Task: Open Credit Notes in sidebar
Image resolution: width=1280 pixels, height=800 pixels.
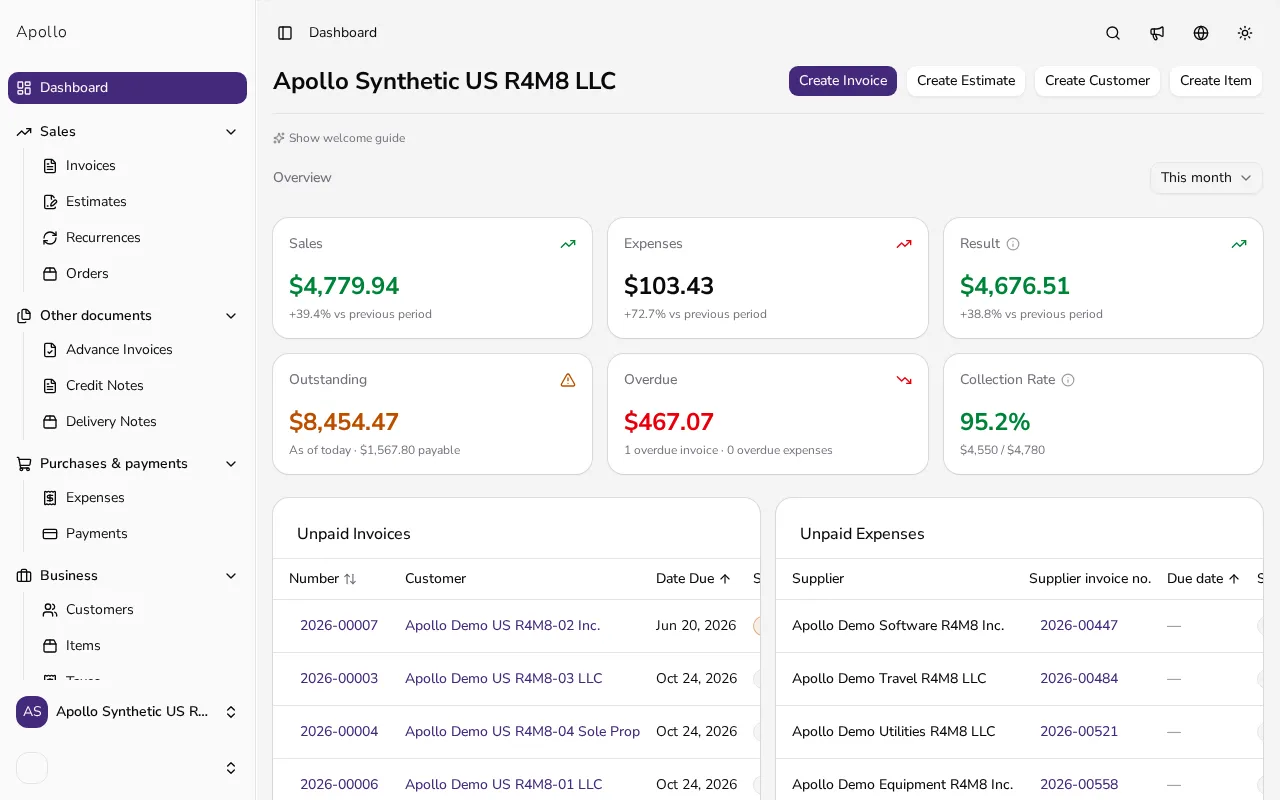Action: (140, 386)
